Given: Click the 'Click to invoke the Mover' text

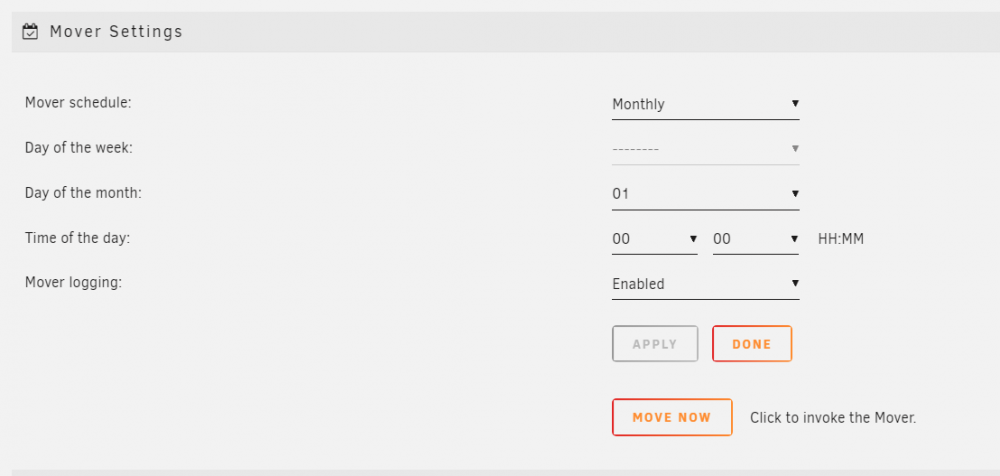Looking at the screenshot, I should point(833,418).
